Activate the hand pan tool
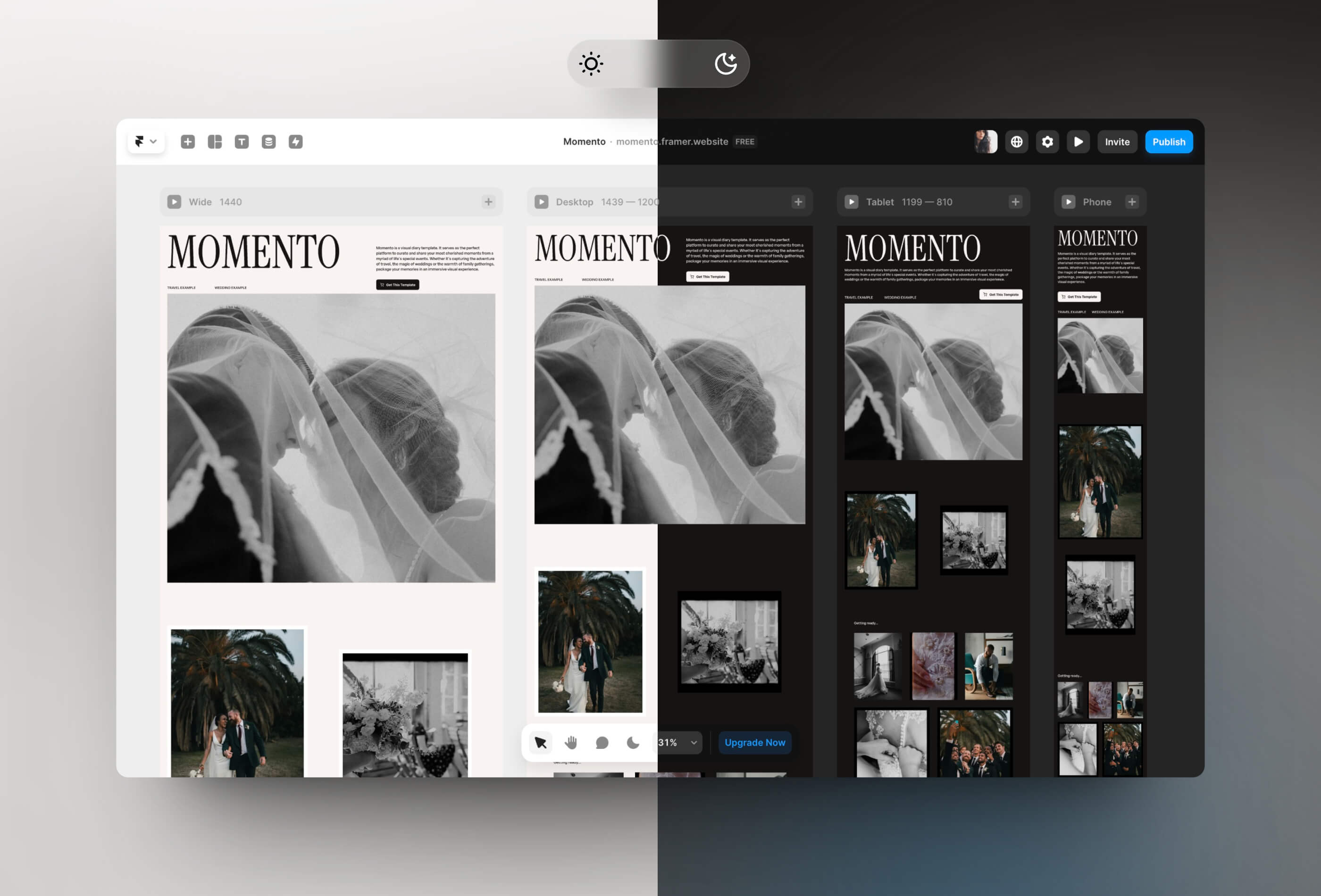Screen dimensions: 1321x896 coord(571,742)
